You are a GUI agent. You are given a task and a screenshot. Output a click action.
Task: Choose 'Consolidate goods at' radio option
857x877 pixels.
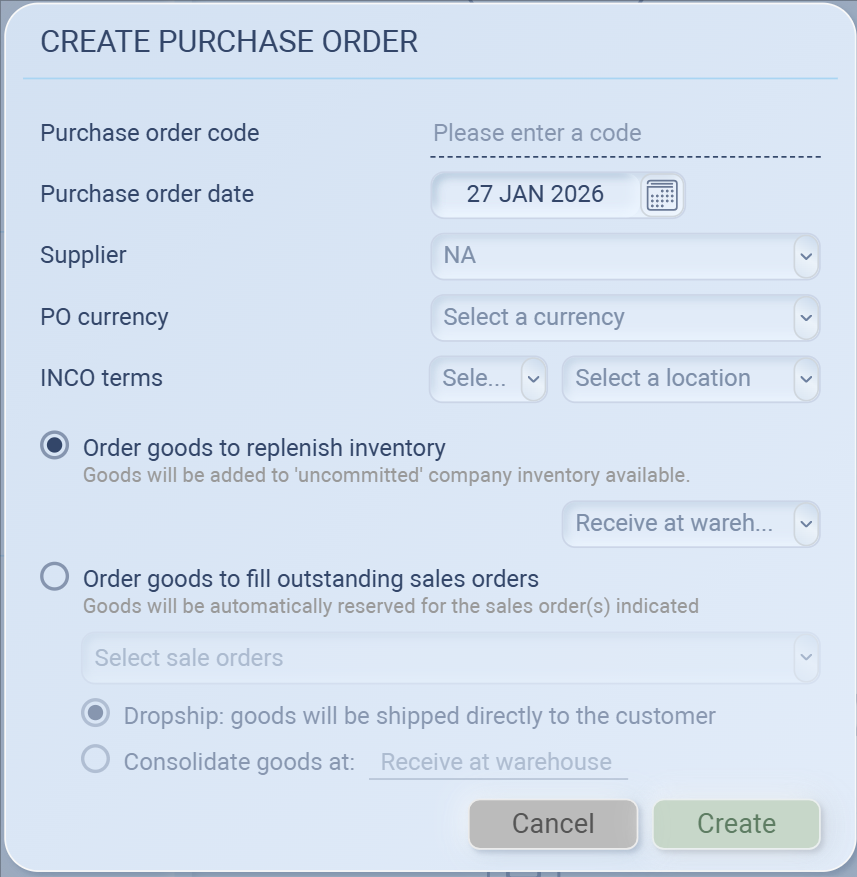tap(96, 760)
